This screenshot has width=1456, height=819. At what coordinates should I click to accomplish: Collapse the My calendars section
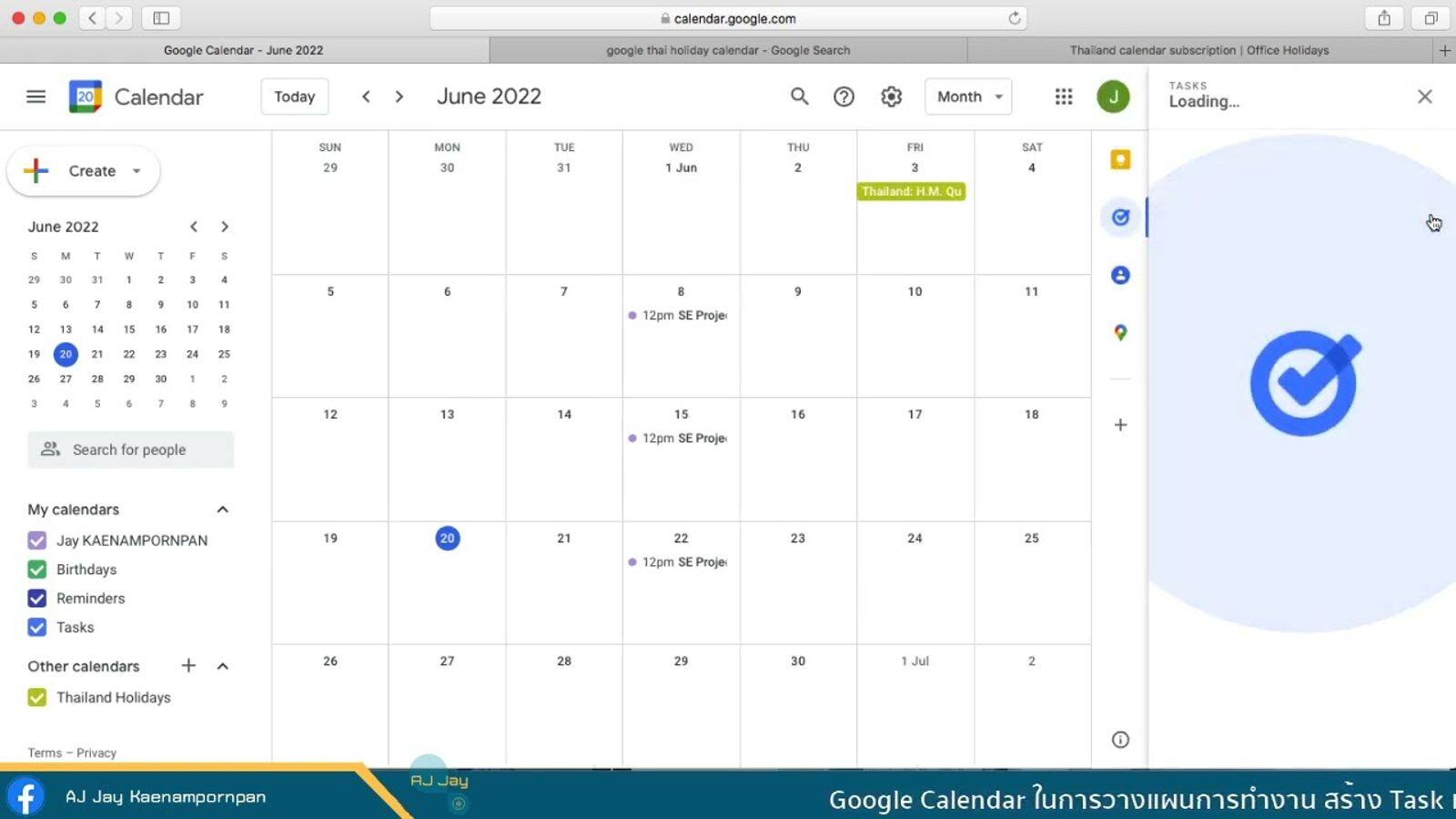[222, 510]
